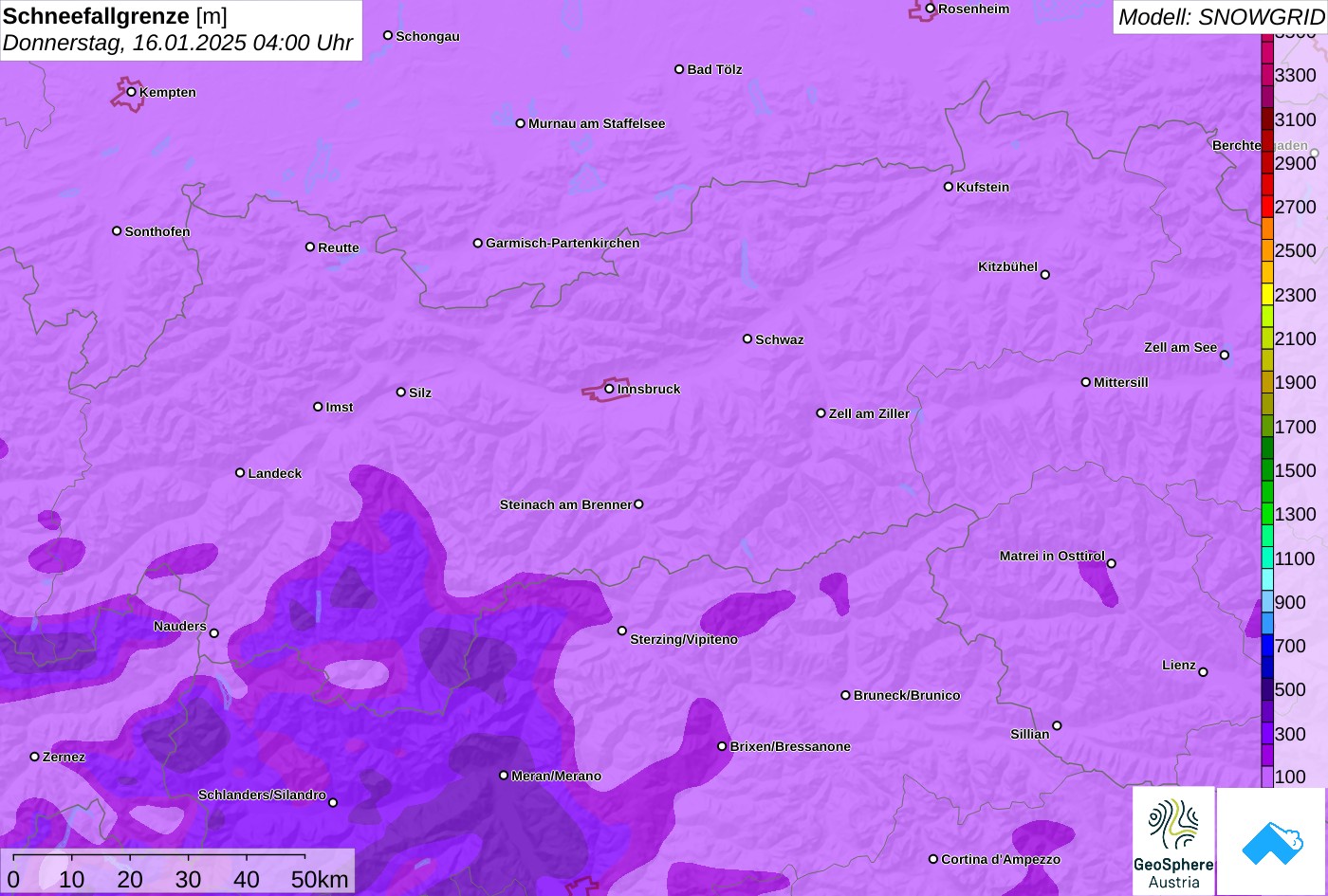Select the Nauders marker circle
Screen dimensions: 1328x896
tap(214, 633)
